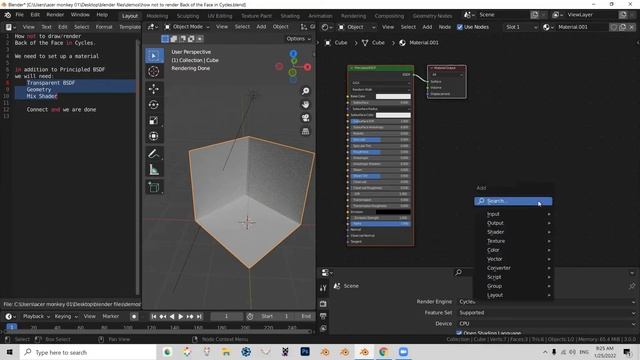Enable the subtract selection mode button
This screenshot has width=640, height=360.
182,39
